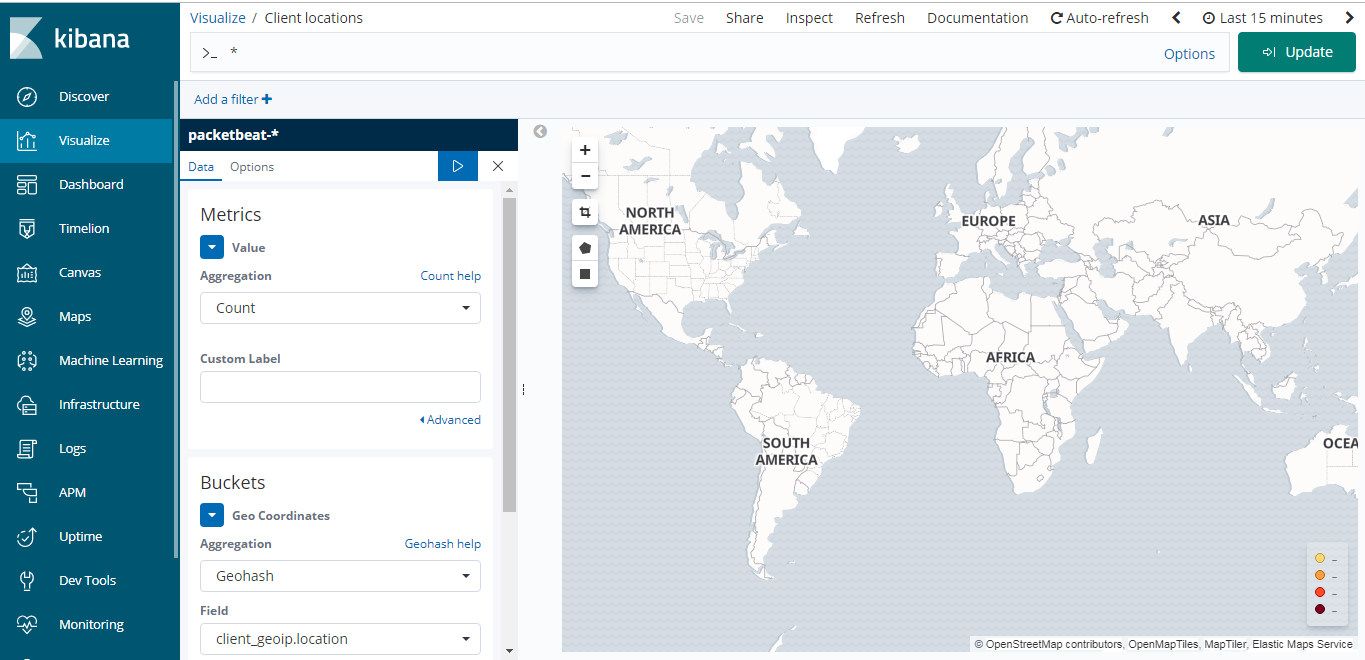The image size is (1365, 660).
Task: Toggle the Value metric editor
Action: 212,247
